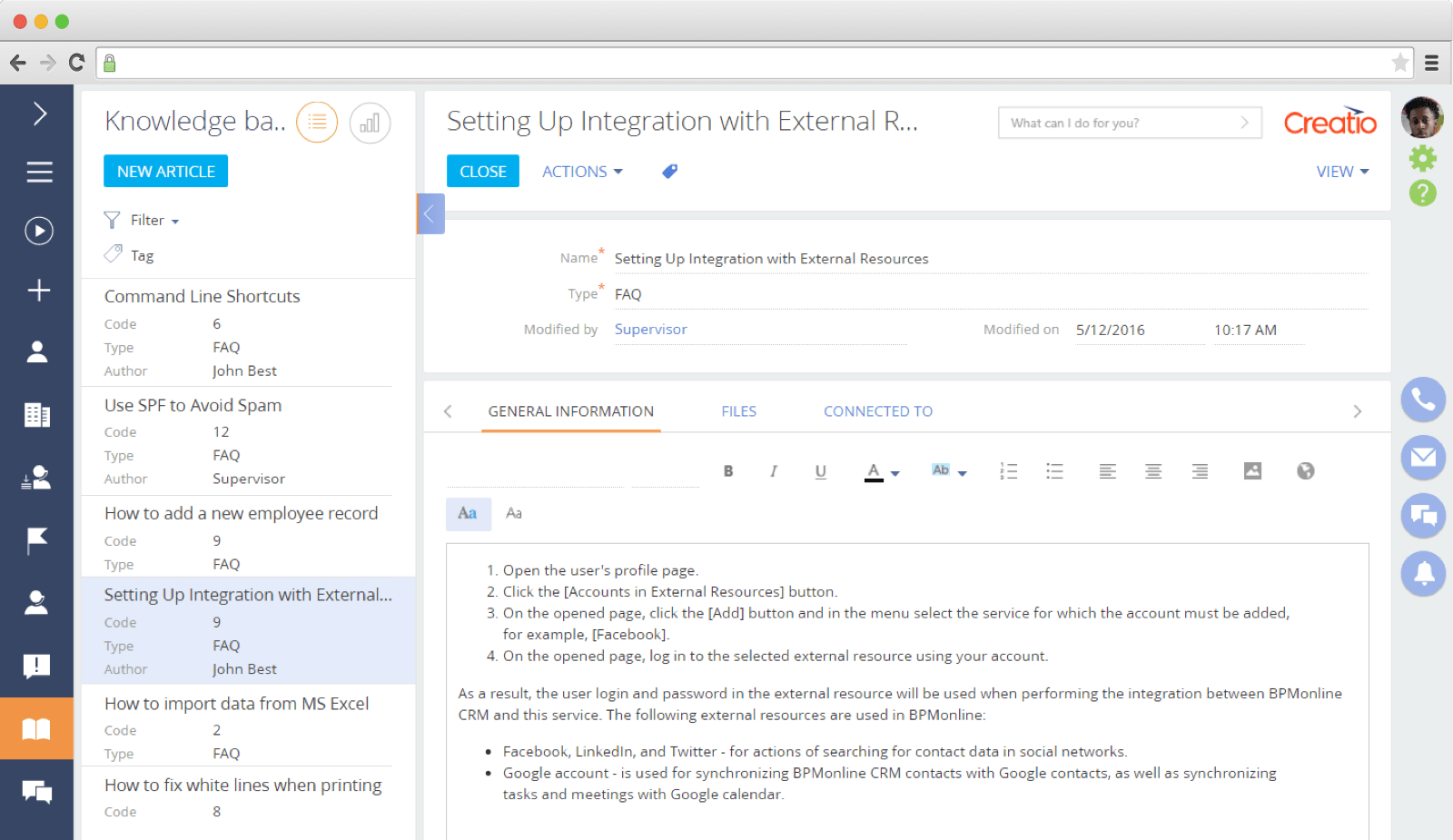This screenshot has width=1453, height=840.
Task: Toggle underline text formatting
Action: pyautogui.click(x=820, y=470)
